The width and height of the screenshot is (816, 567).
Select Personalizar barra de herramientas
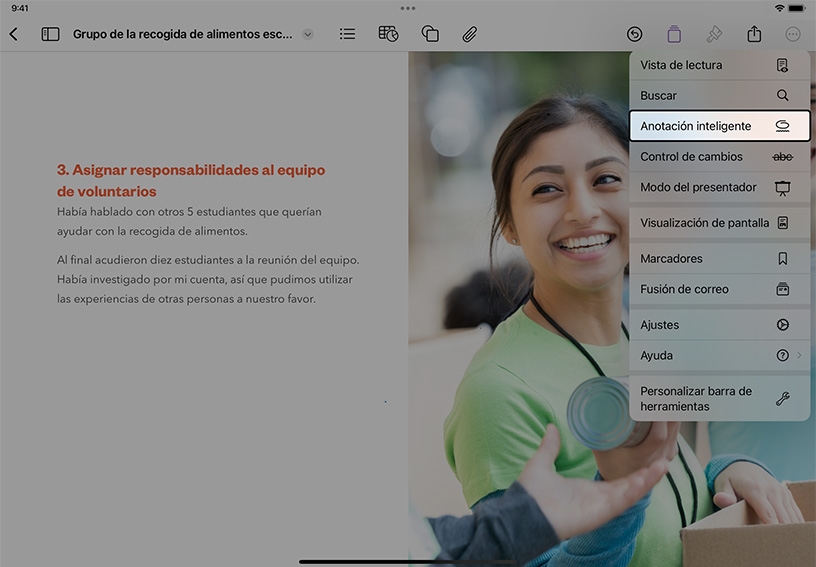pyautogui.click(x=720, y=398)
